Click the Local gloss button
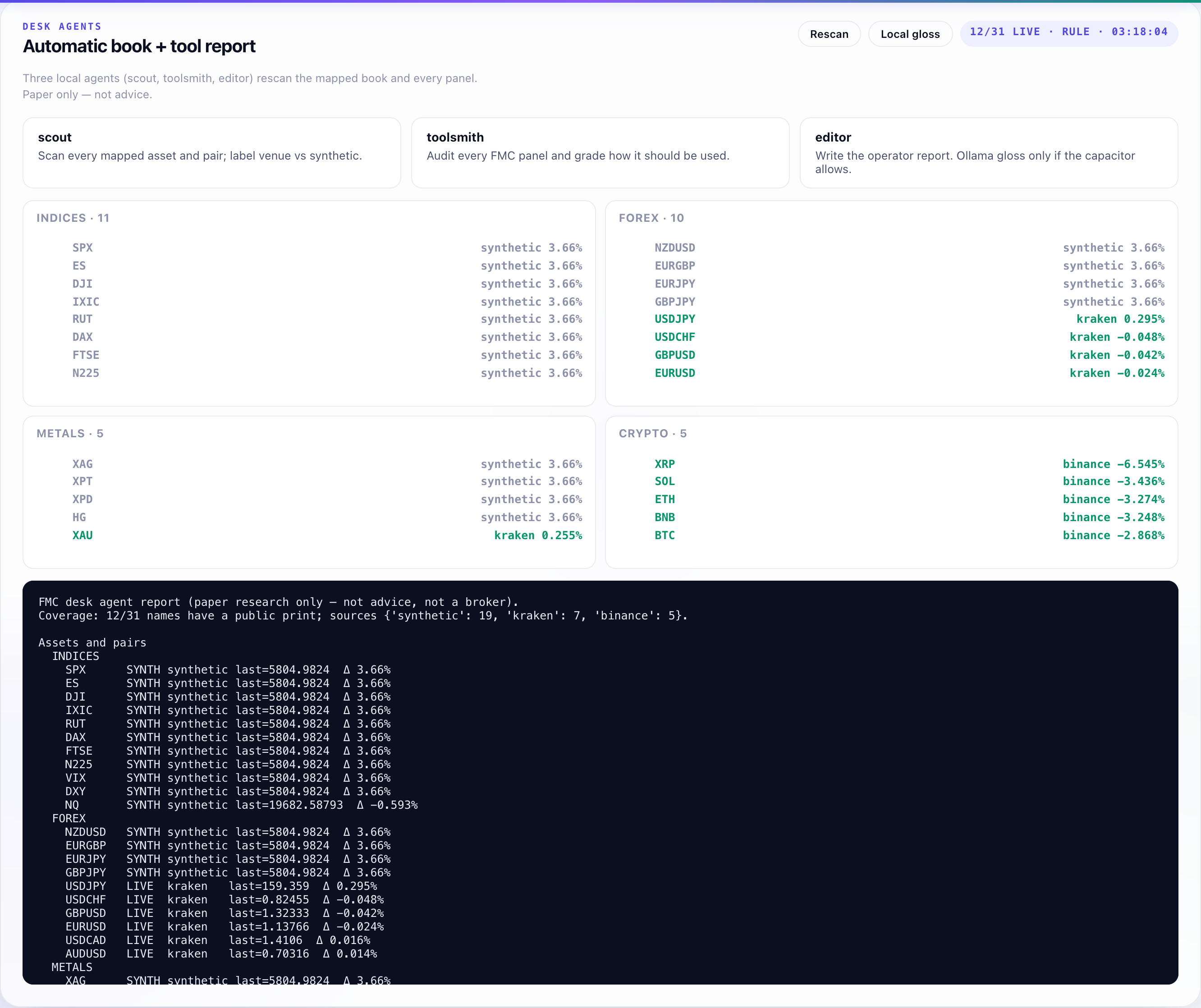Image resolution: width=1201 pixels, height=1008 pixels. pyautogui.click(x=910, y=34)
